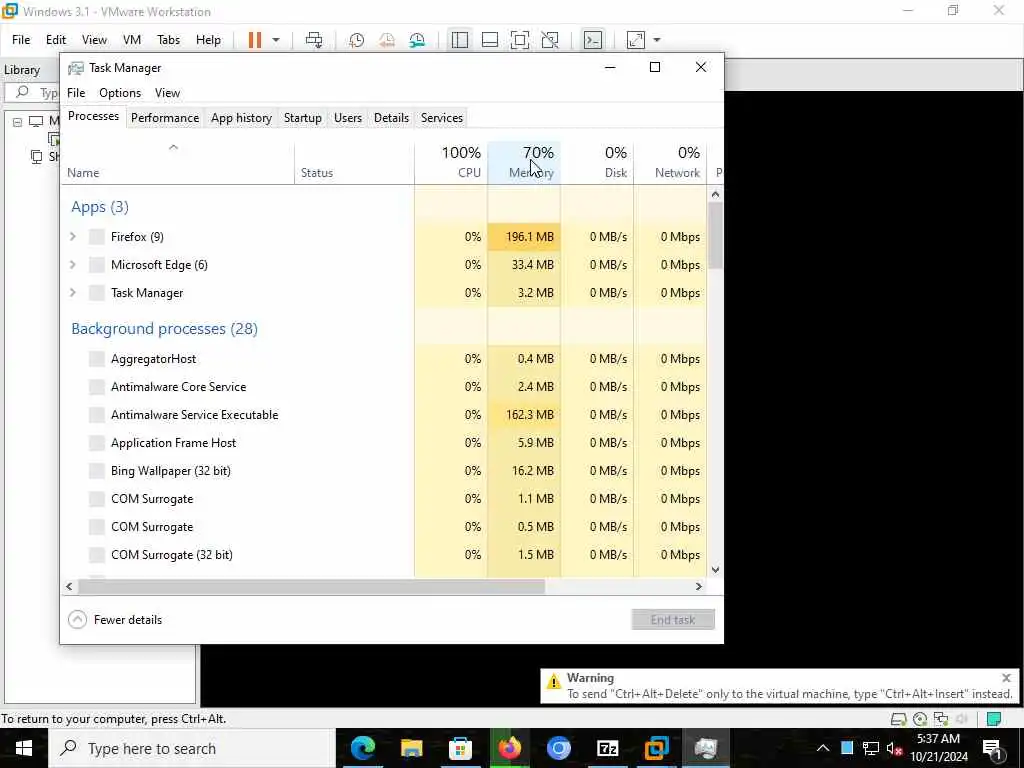Image resolution: width=1024 pixels, height=768 pixels.
Task: Toggle the library sidebar view icon in VMware toolbar
Action: [x=460, y=40]
